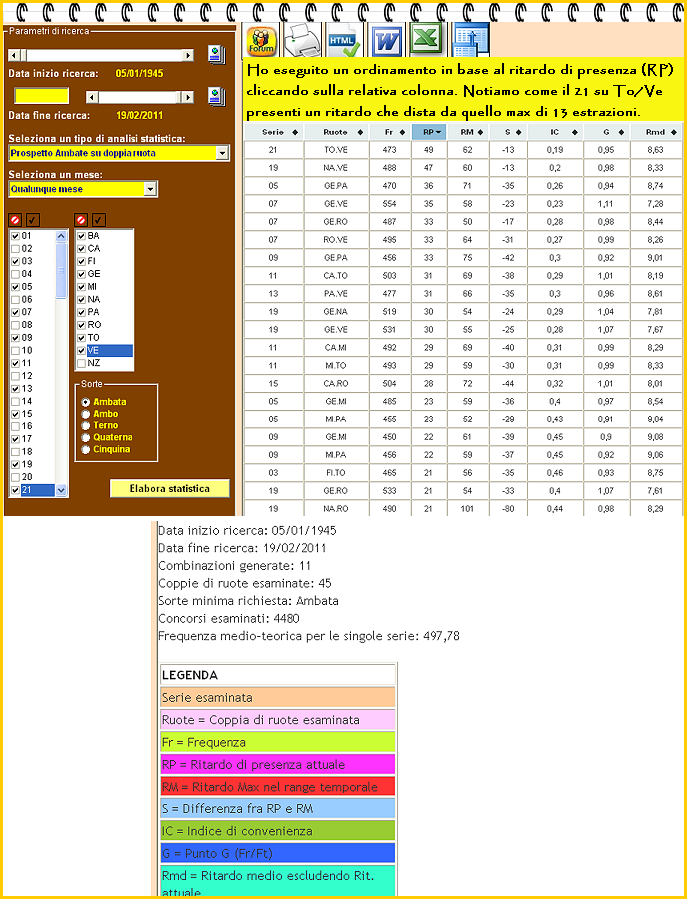Sort table by RM column header
Image resolution: width=687 pixels, height=899 pixels.
coord(468,132)
